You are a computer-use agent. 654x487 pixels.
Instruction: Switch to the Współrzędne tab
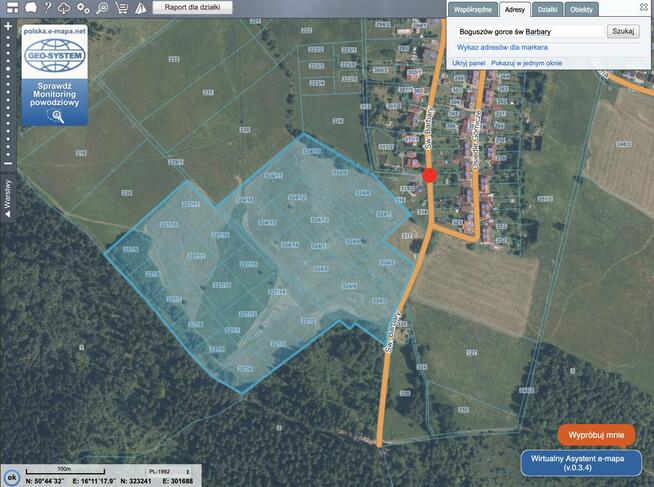click(x=472, y=9)
